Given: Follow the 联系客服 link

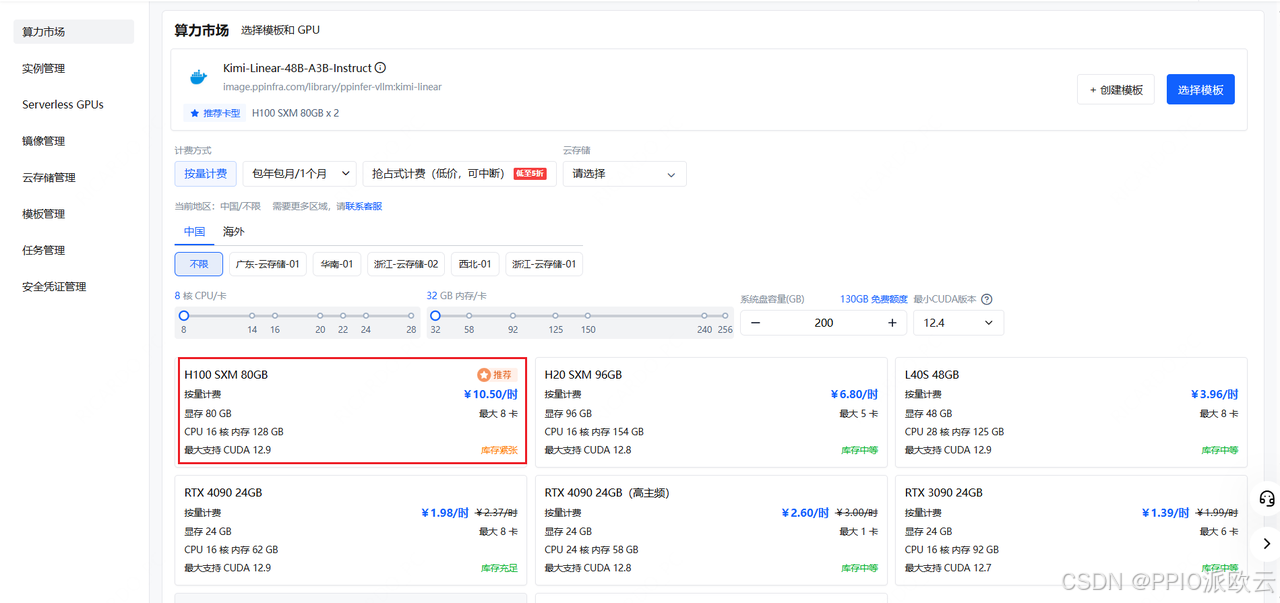Looking at the screenshot, I should tap(363, 206).
